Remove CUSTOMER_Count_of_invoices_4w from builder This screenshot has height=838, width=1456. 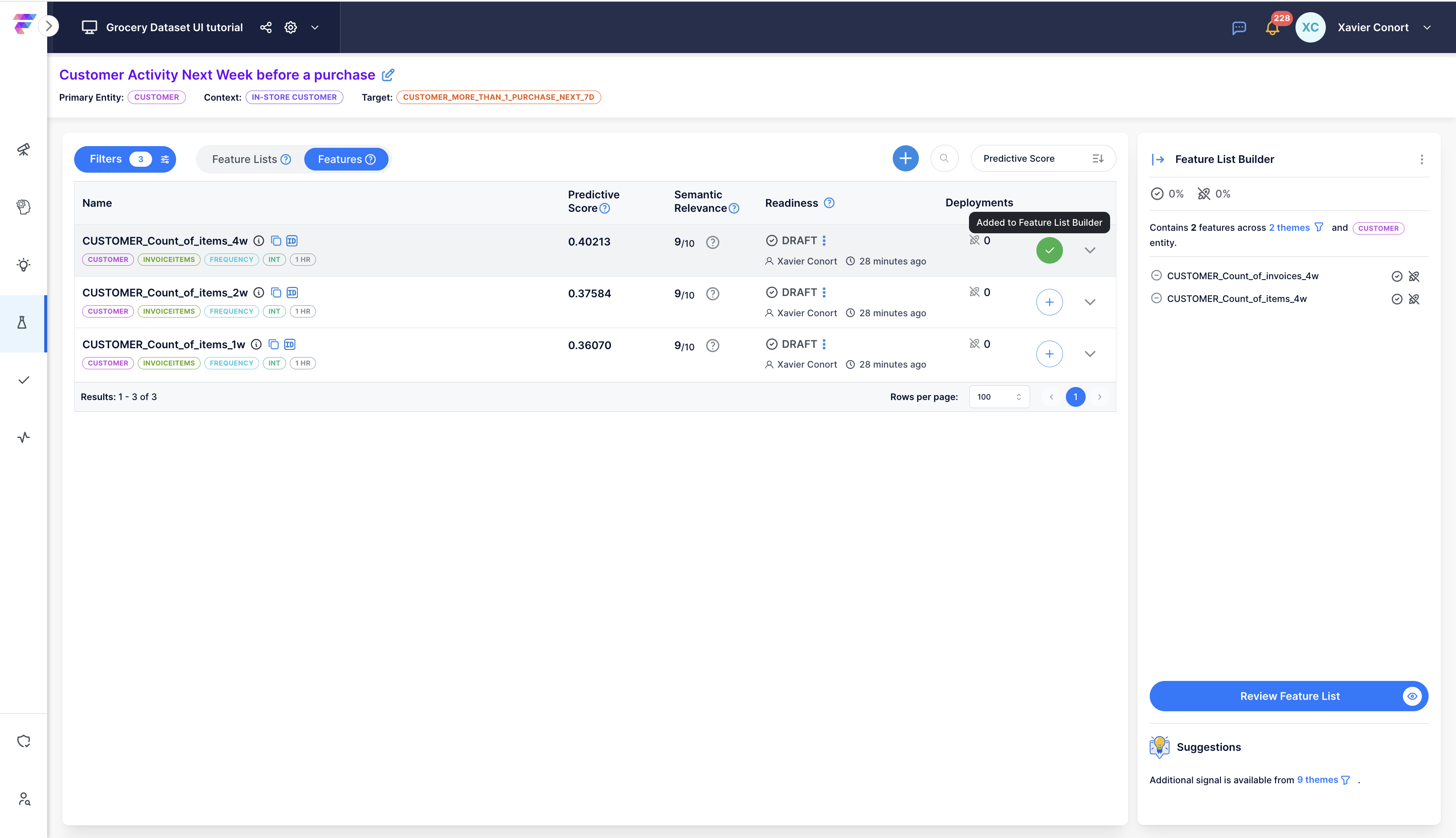(x=1156, y=276)
